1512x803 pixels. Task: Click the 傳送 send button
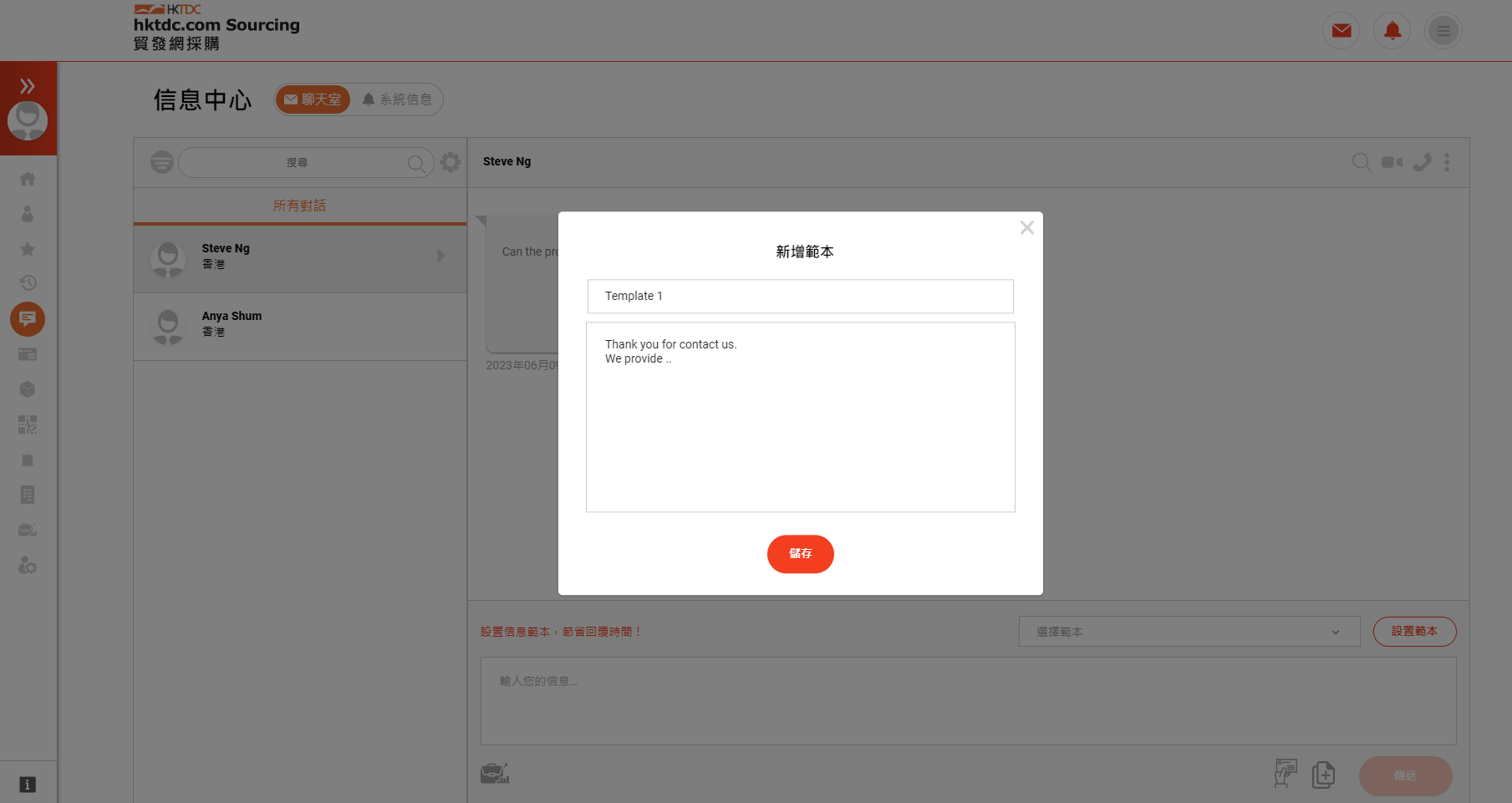point(1405,776)
